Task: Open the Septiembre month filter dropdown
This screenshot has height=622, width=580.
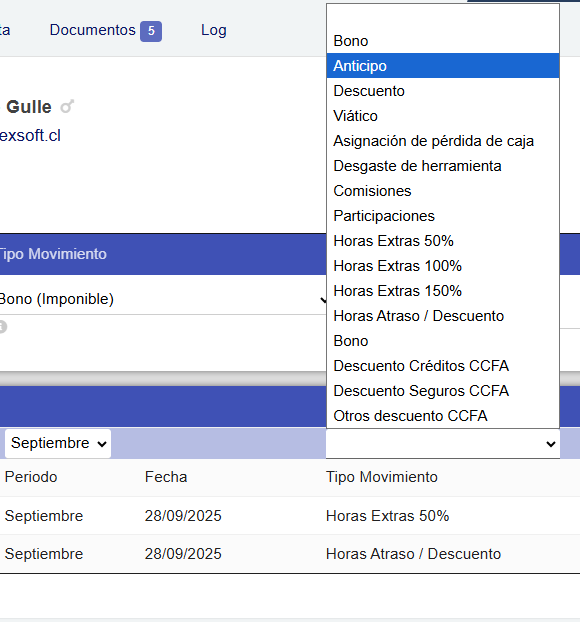Action: pos(58,443)
